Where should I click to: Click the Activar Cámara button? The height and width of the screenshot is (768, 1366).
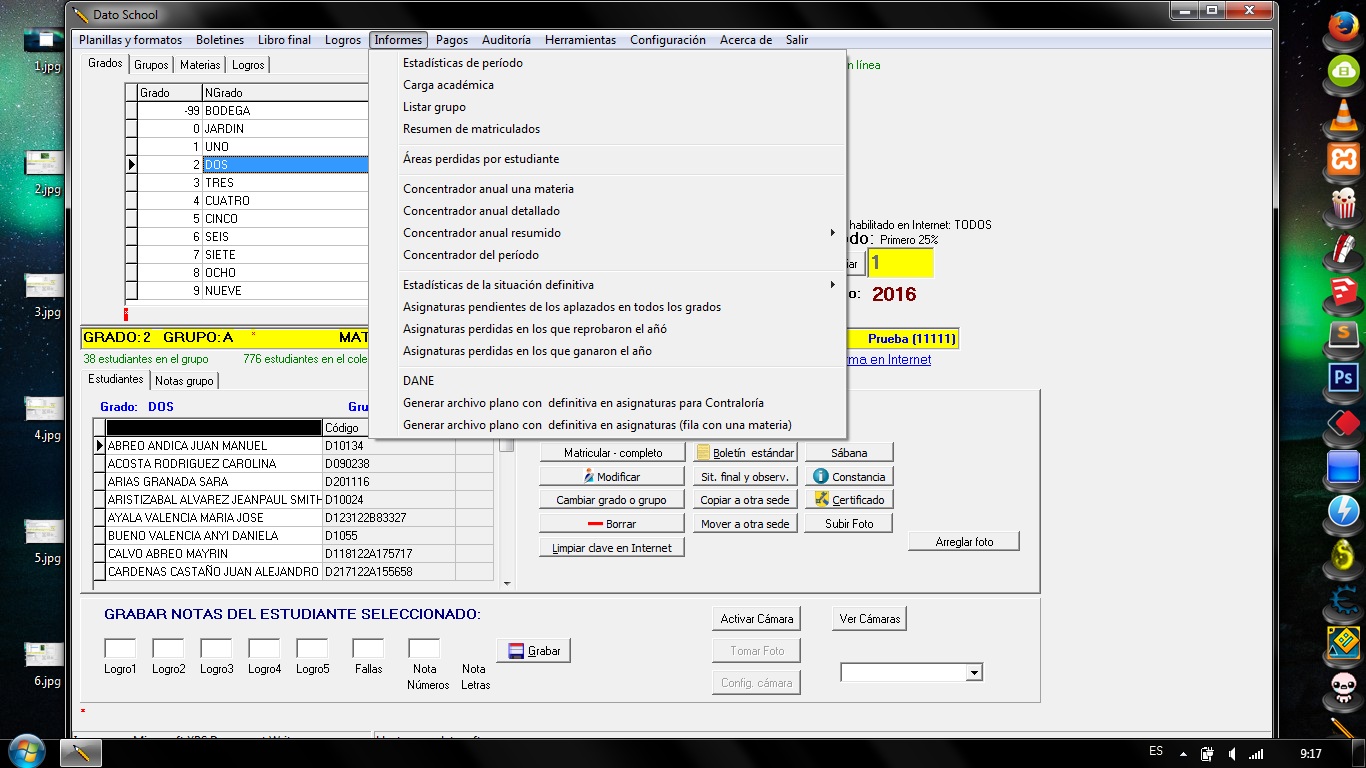(756, 619)
